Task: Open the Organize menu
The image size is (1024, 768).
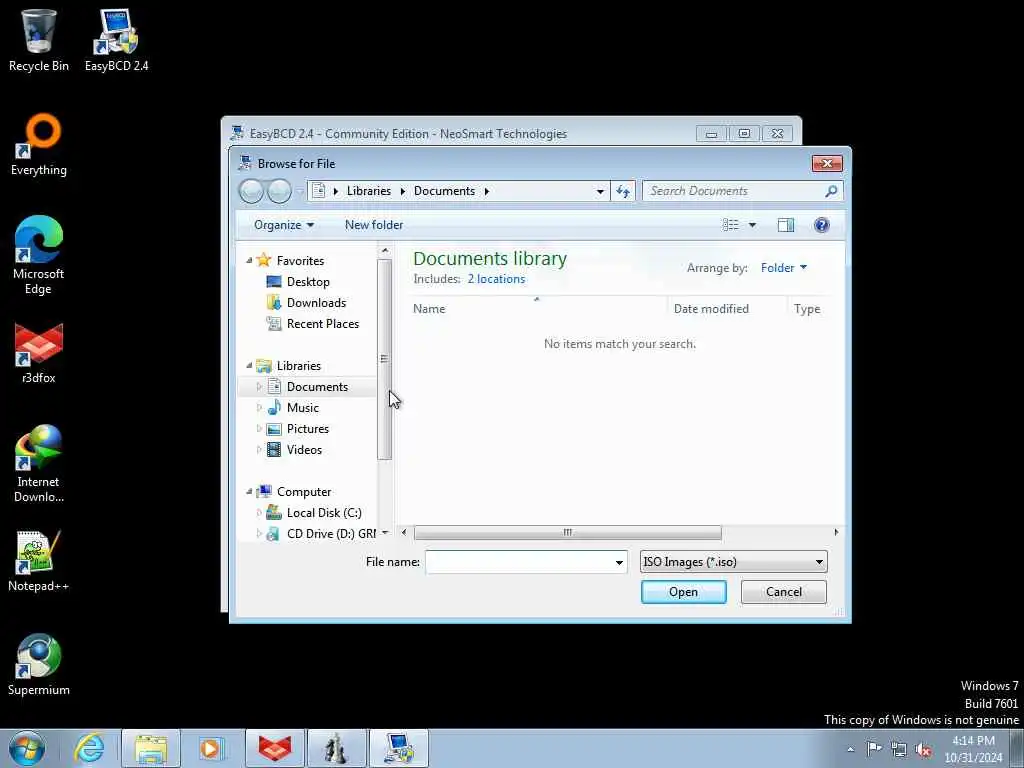Action: tap(284, 225)
